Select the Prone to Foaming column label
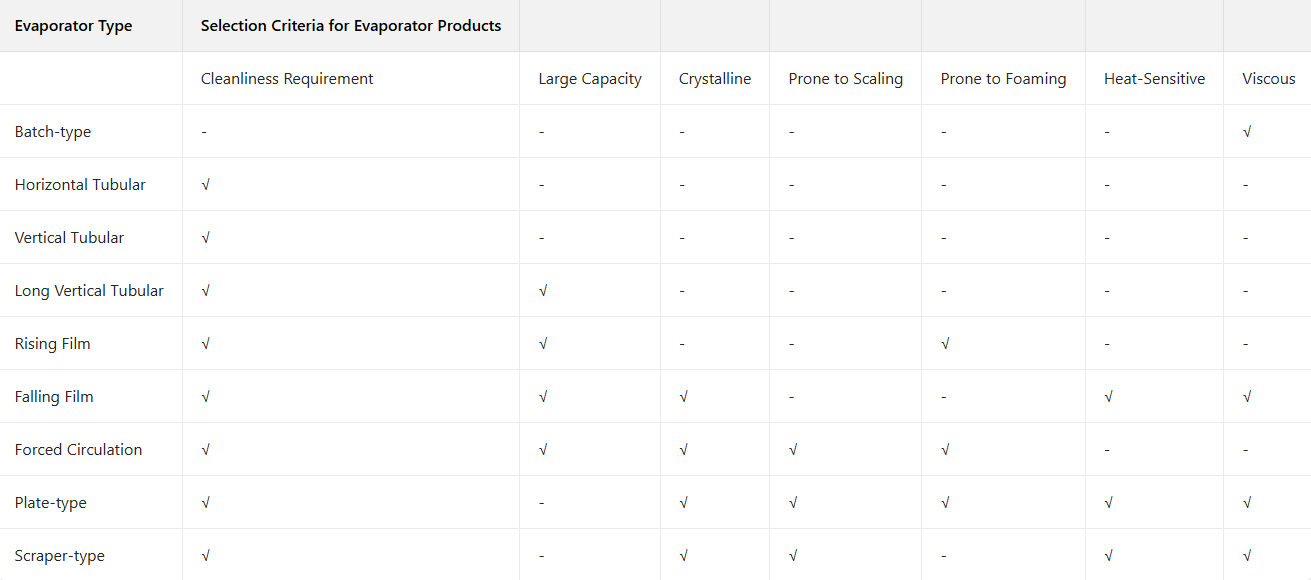 click(x=1003, y=79)
